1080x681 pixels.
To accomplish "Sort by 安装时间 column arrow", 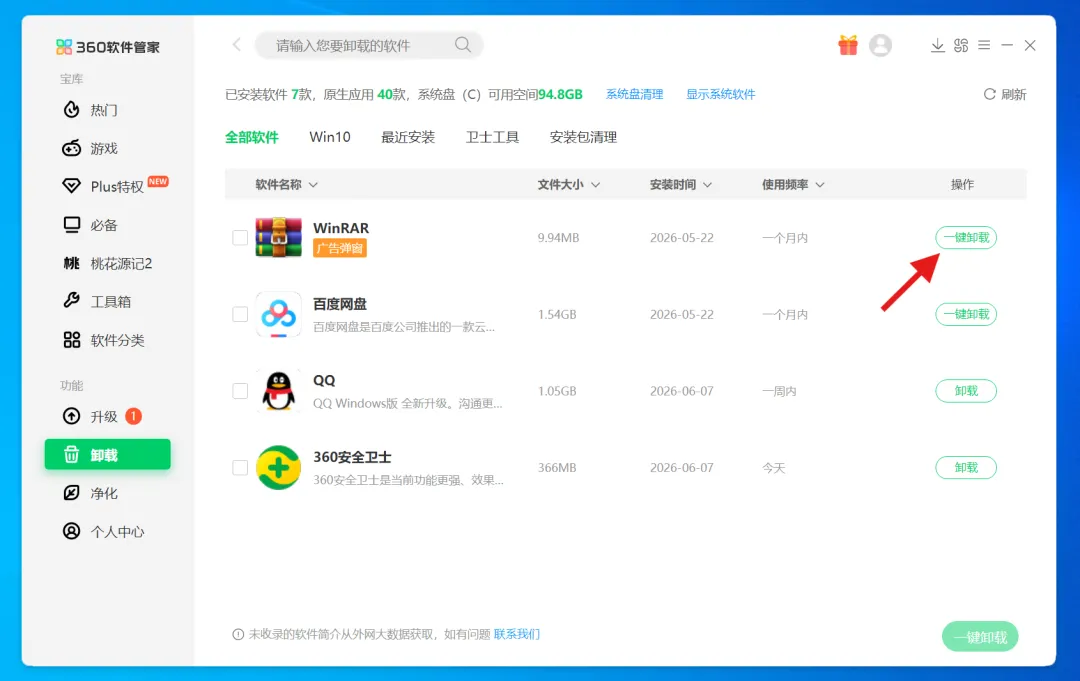I will point(707,185).
